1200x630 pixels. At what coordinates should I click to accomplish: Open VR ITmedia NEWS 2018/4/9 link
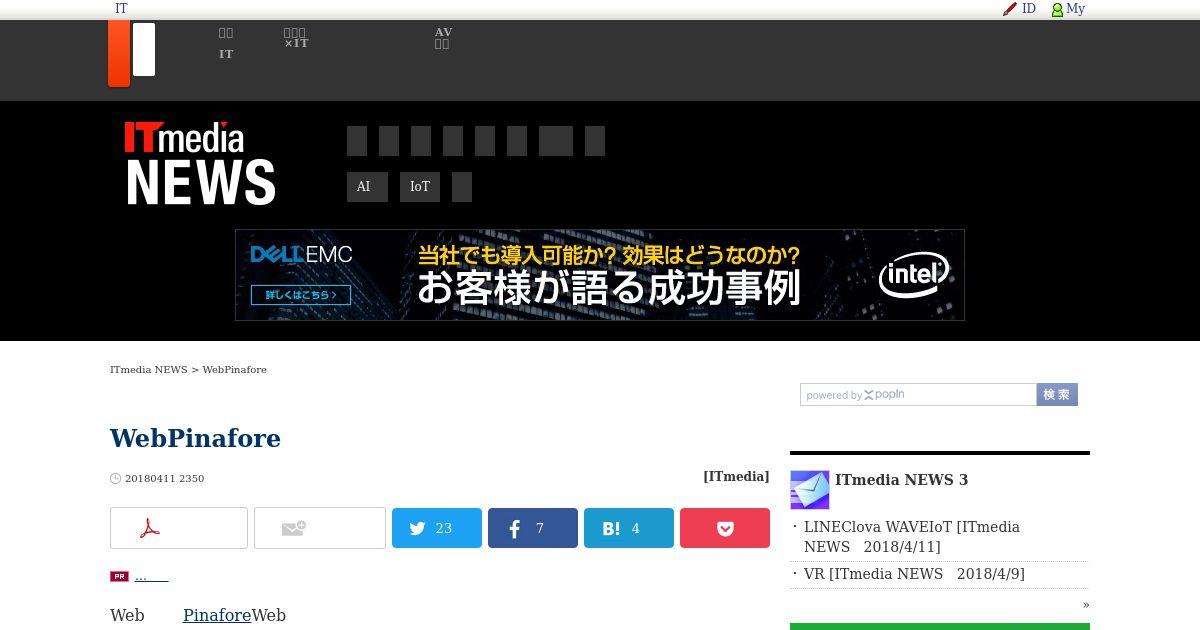(914, 574)
